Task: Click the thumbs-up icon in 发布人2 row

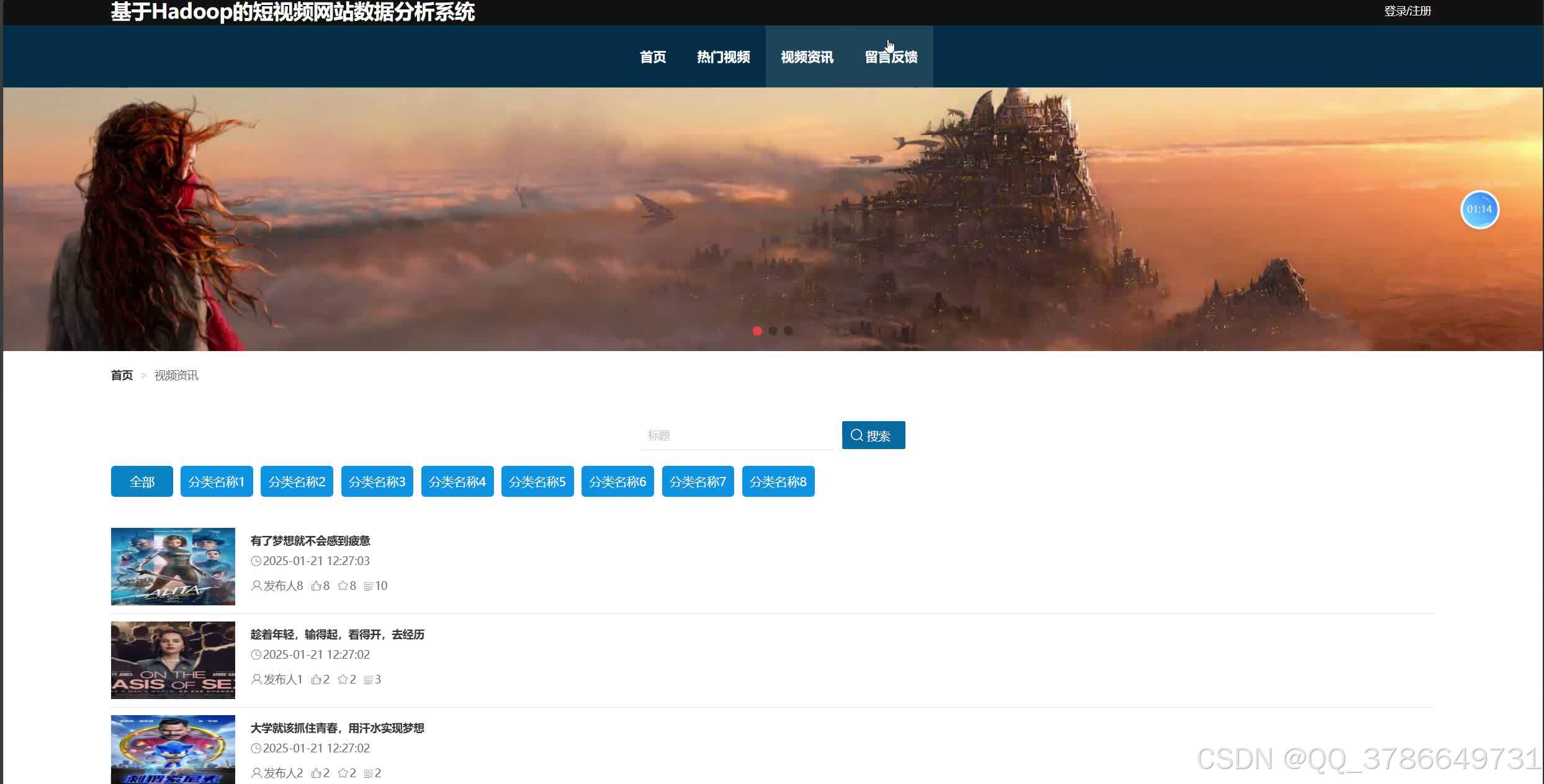Action: [316, 773]
